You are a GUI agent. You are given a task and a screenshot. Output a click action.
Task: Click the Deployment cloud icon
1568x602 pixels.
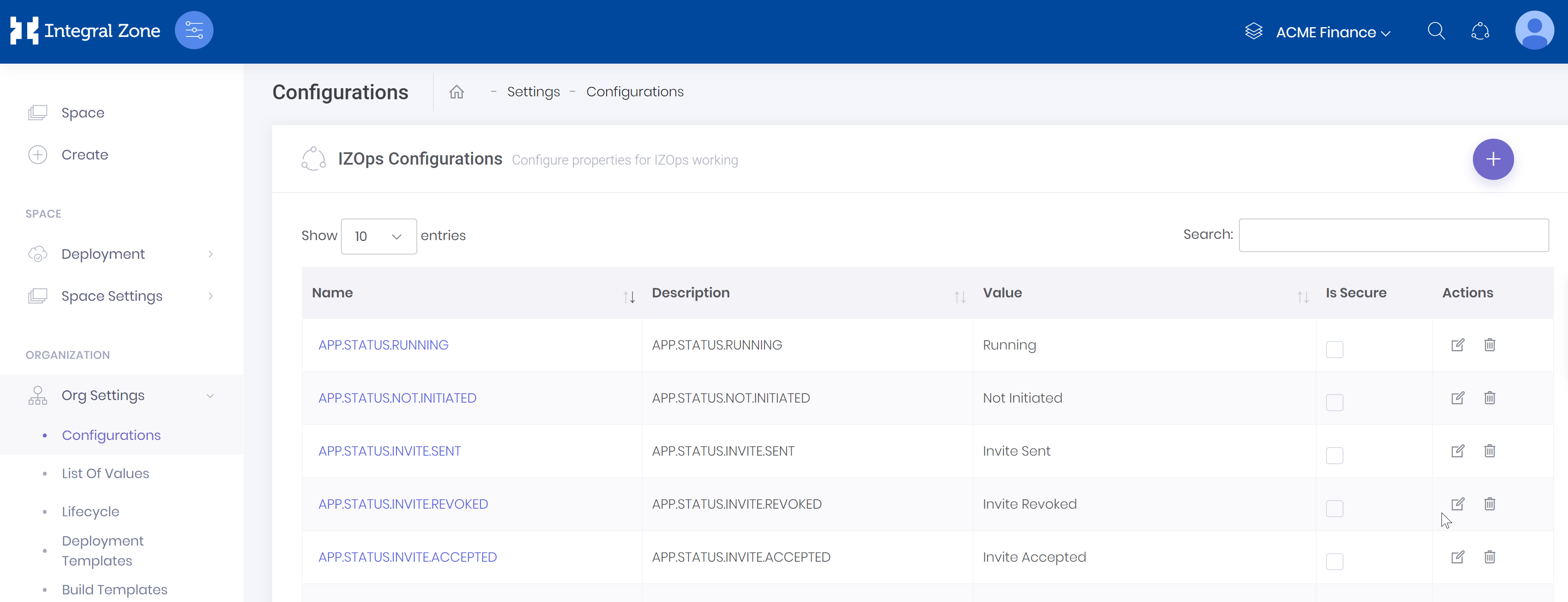point(38,254)
